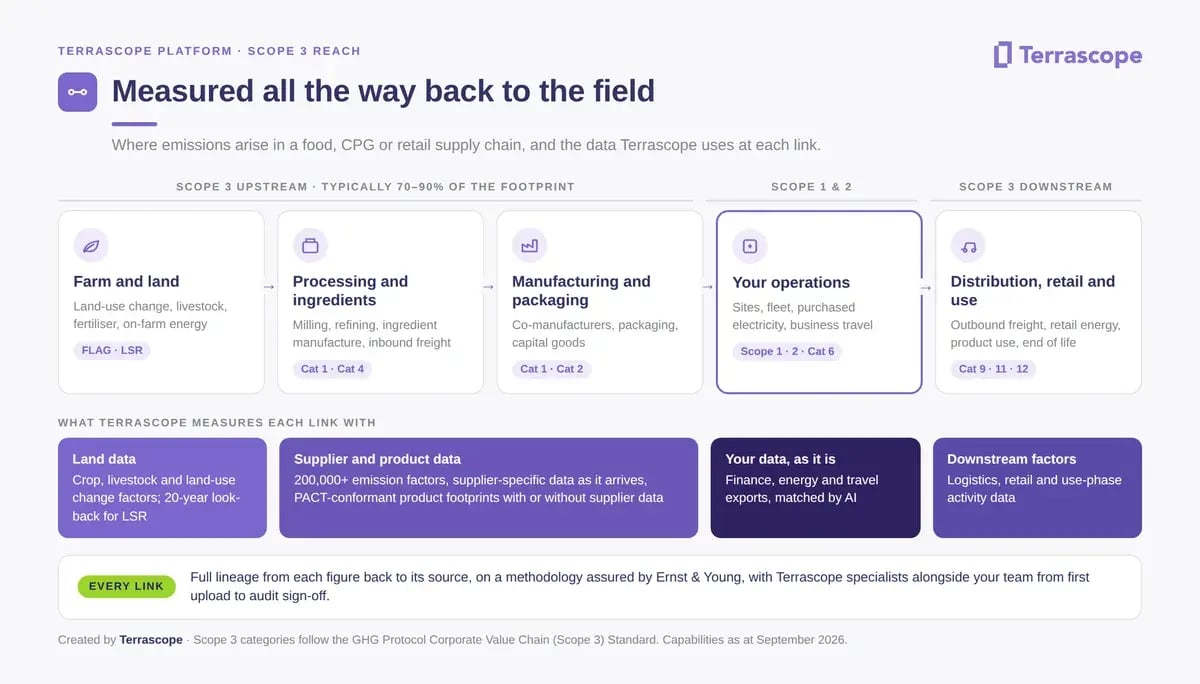Select the dark Your data, as it is panel
1200x684 pixels.
point(815,488)
